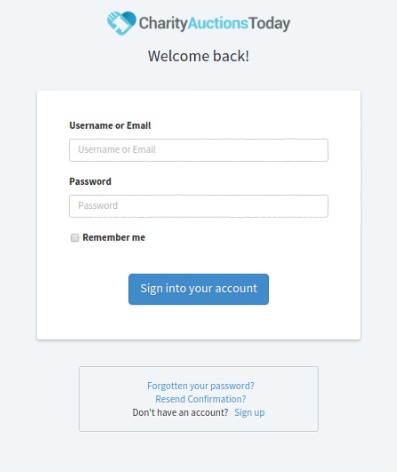This screenshot has height=472, width=397.
Task: Click the "Charity" word in the logo
Action: 163,24
